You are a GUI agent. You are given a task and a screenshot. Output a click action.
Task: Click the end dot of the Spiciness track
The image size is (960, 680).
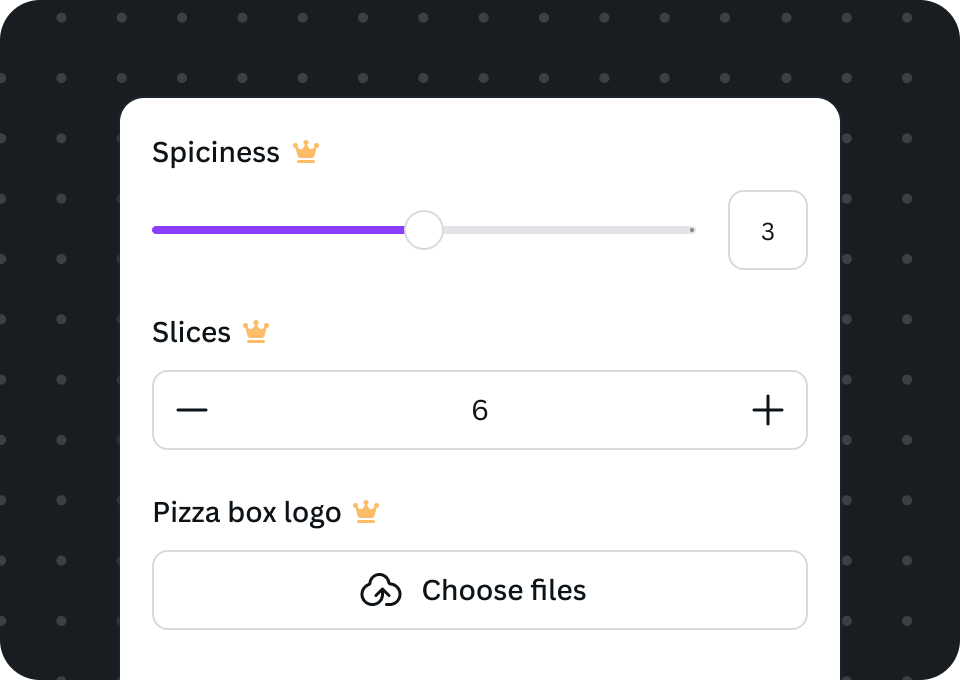tap(692, 230)
